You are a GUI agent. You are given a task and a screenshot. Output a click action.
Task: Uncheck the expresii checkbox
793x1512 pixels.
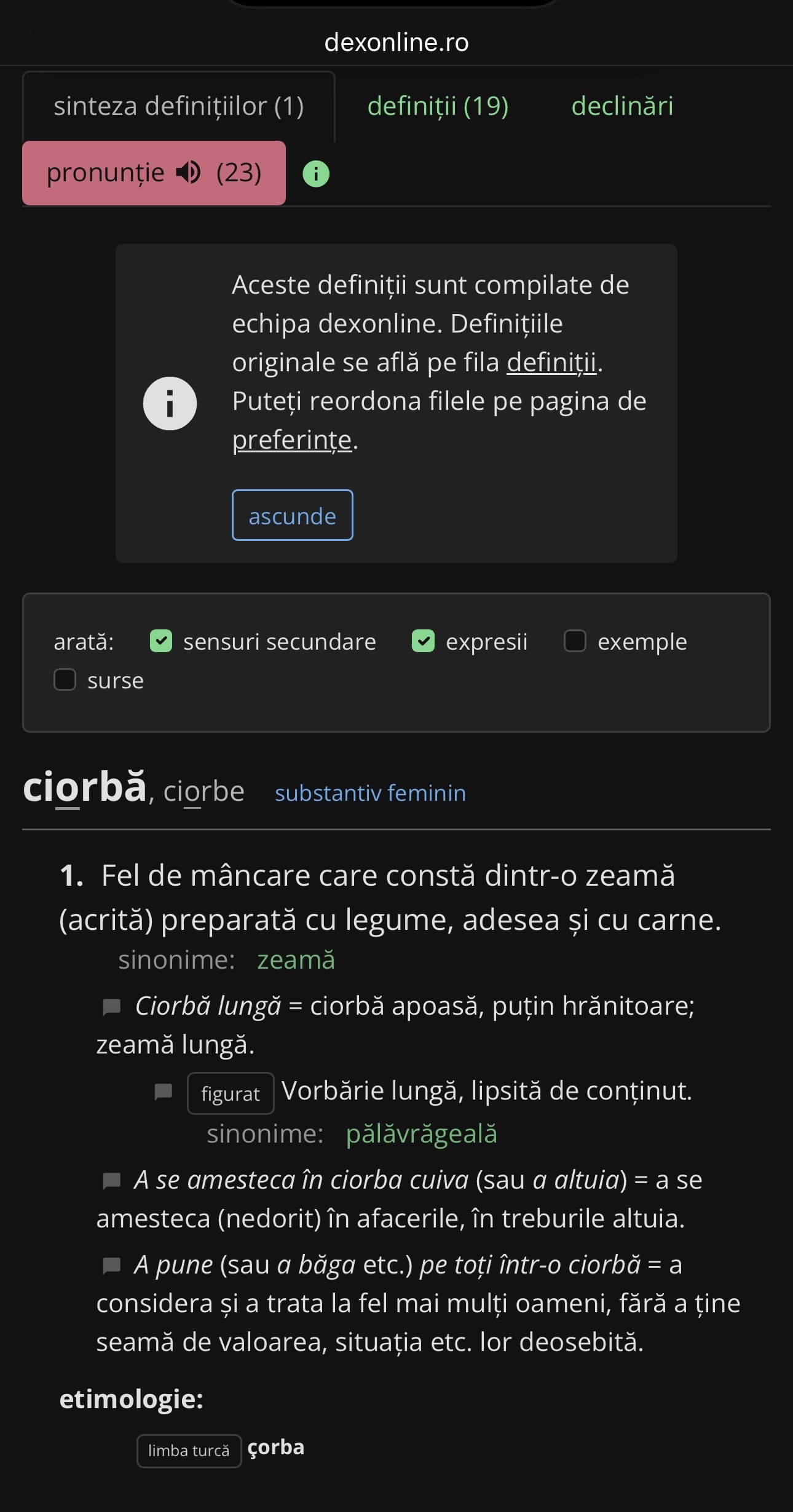click(423, 641)
